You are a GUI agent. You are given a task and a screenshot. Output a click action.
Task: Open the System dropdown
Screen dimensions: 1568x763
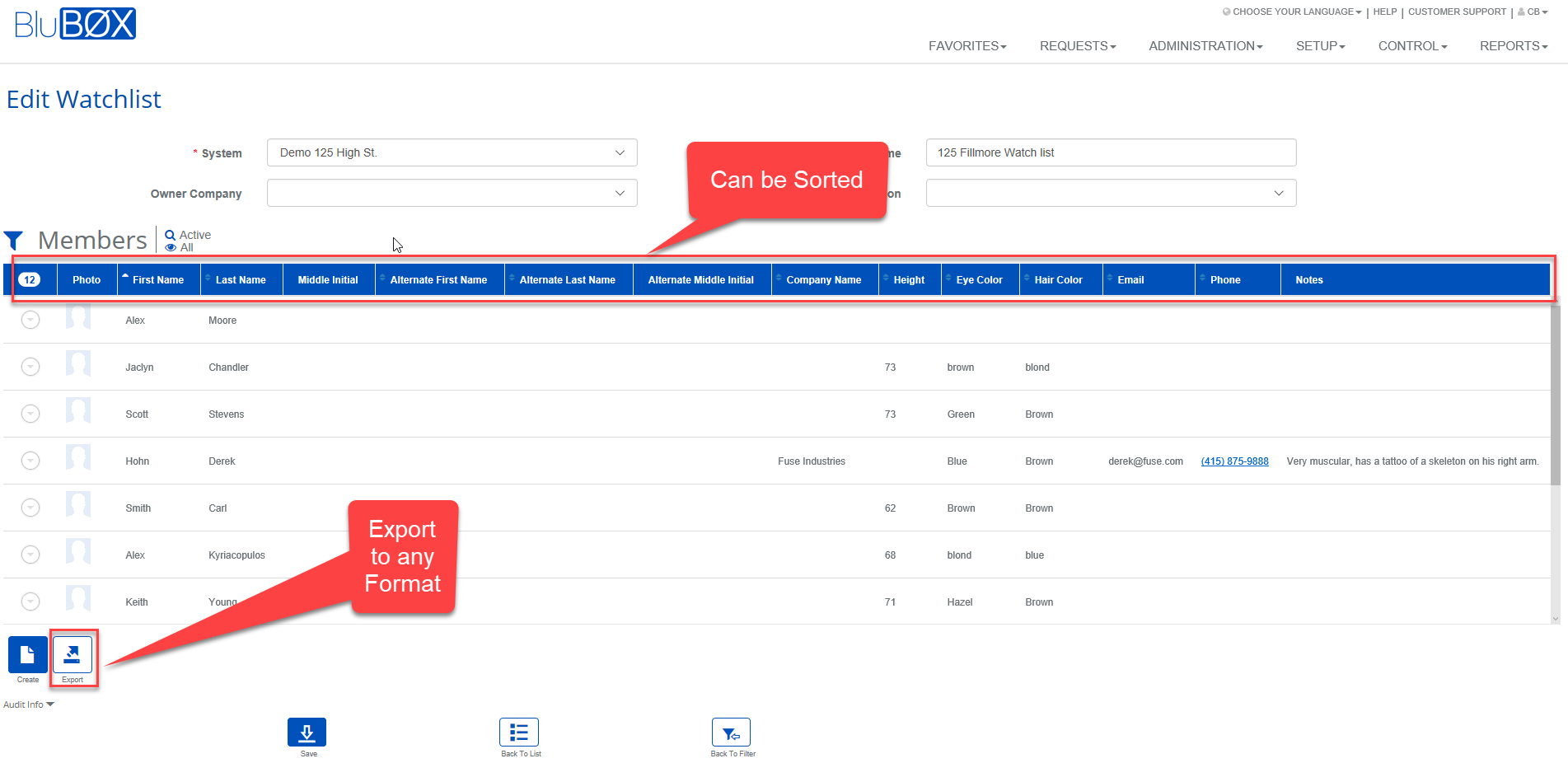tap(452, 152)
